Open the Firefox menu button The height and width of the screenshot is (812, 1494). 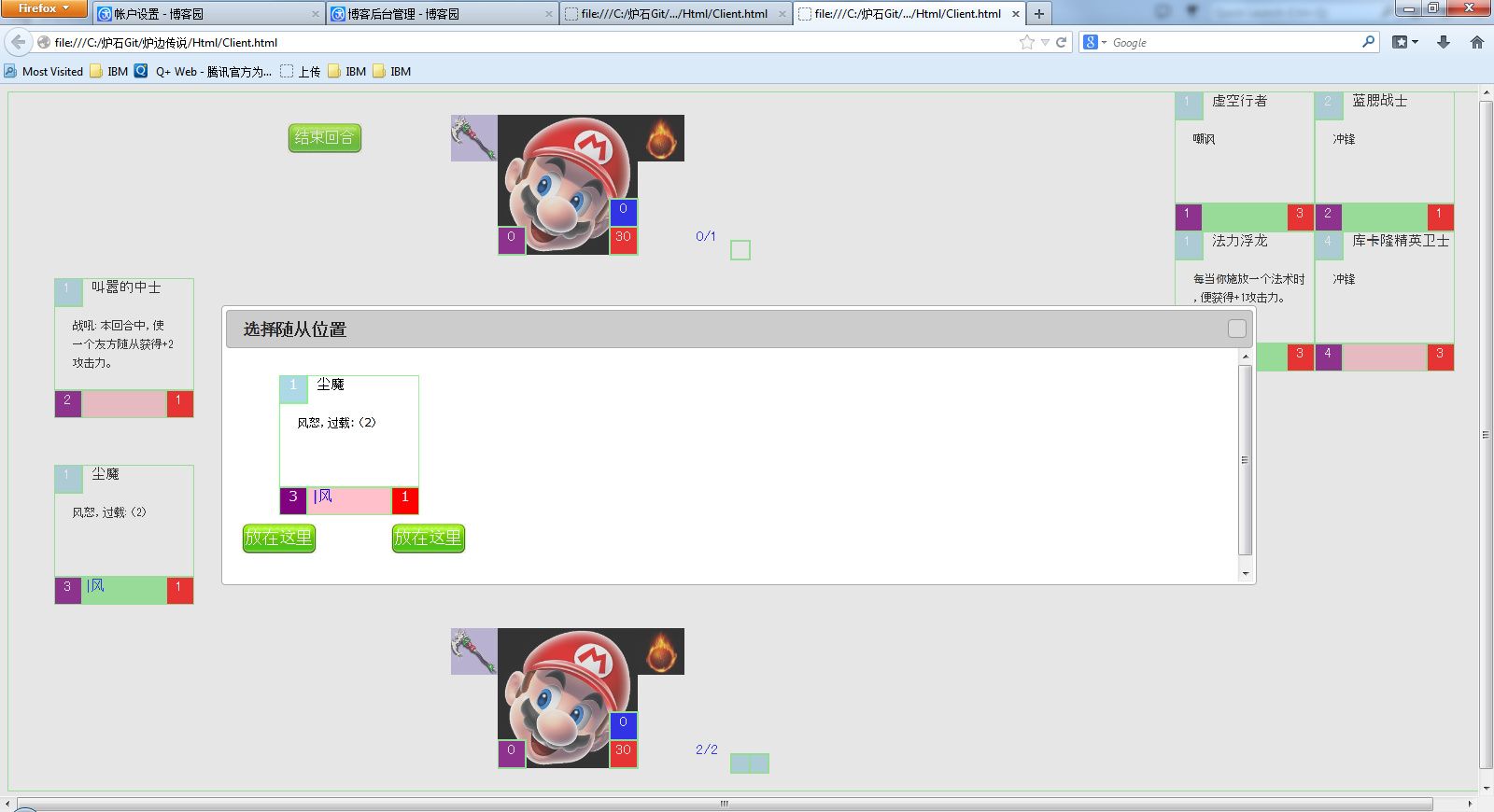[44, 8]
